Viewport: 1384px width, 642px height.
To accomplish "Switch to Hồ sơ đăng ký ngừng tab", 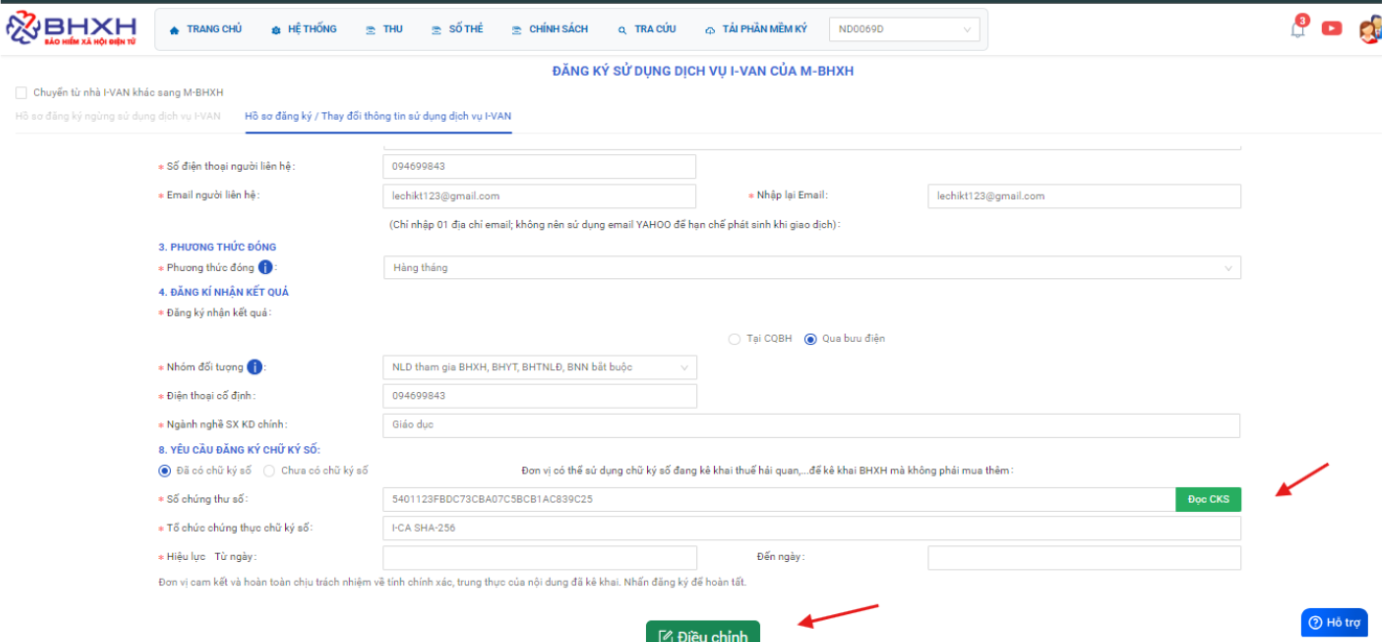I will (118, 116).
